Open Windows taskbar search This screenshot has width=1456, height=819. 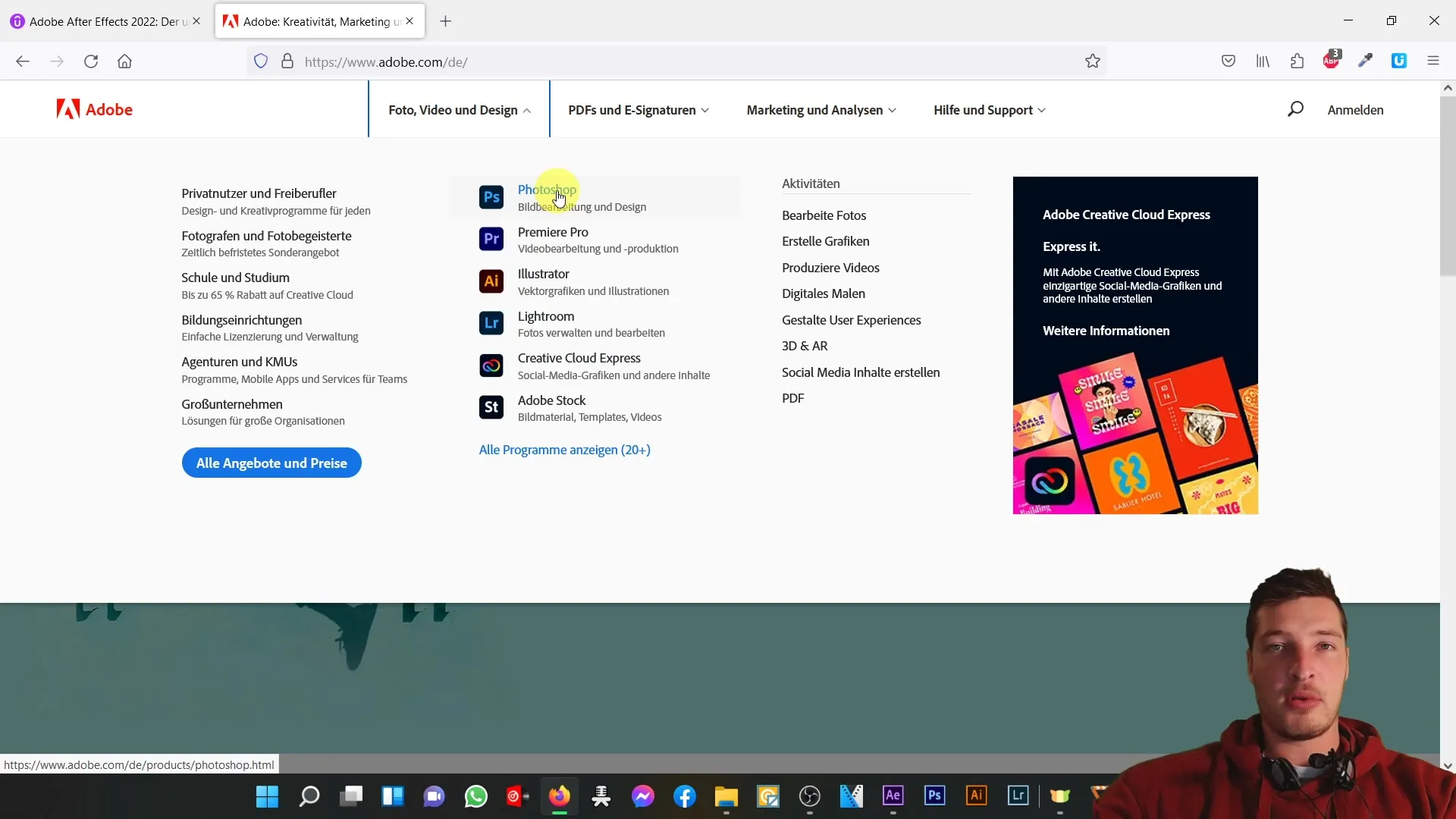309,796
